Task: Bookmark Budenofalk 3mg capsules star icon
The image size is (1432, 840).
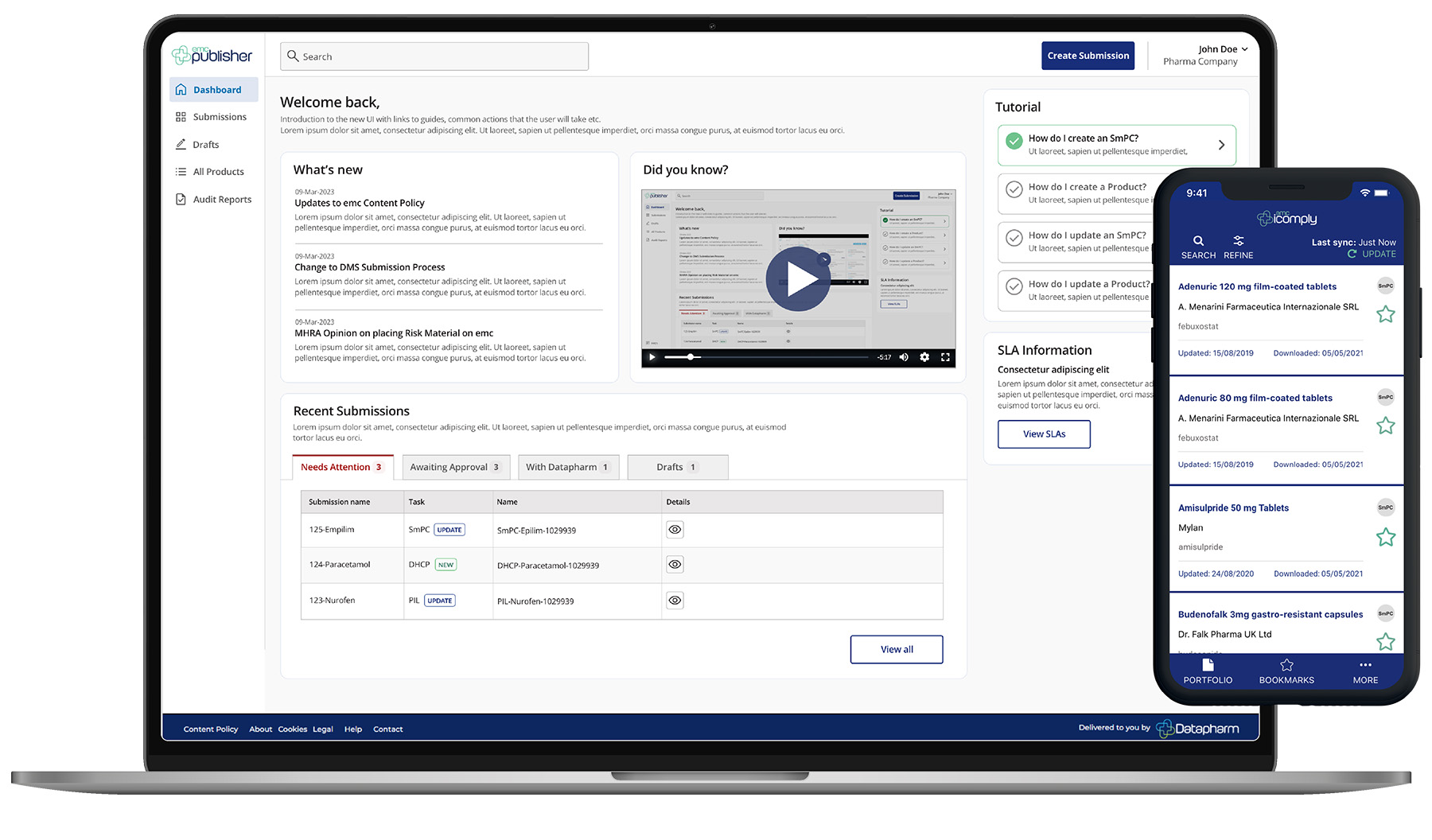Action: (x=1386, y=641)
